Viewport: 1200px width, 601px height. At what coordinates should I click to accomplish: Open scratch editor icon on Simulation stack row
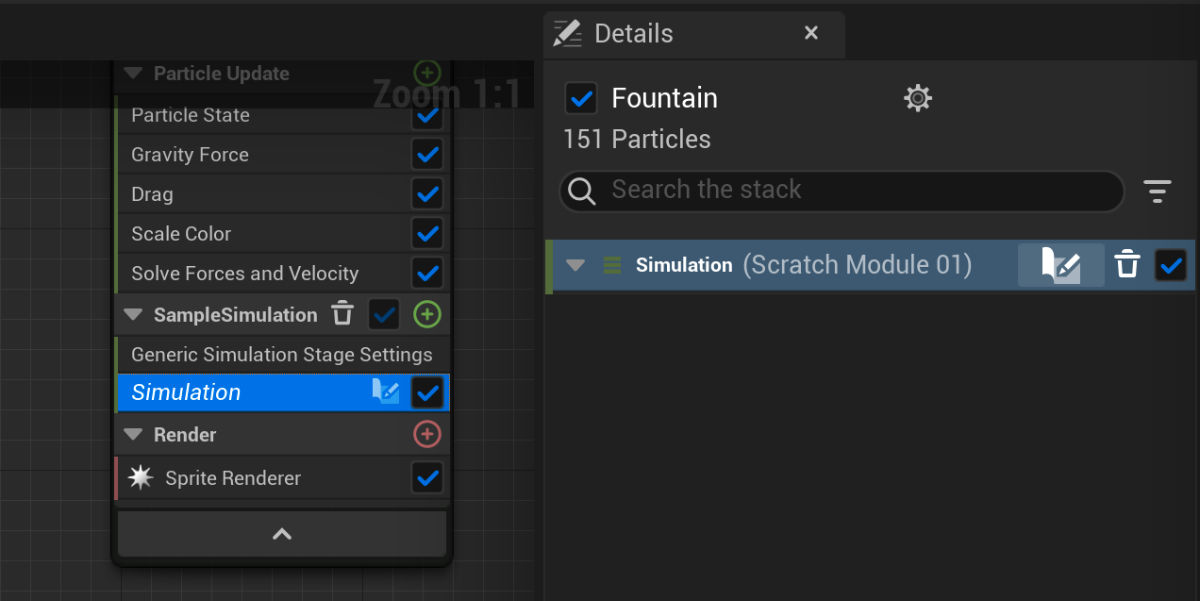pyautogui.click(x=385, y=392)
